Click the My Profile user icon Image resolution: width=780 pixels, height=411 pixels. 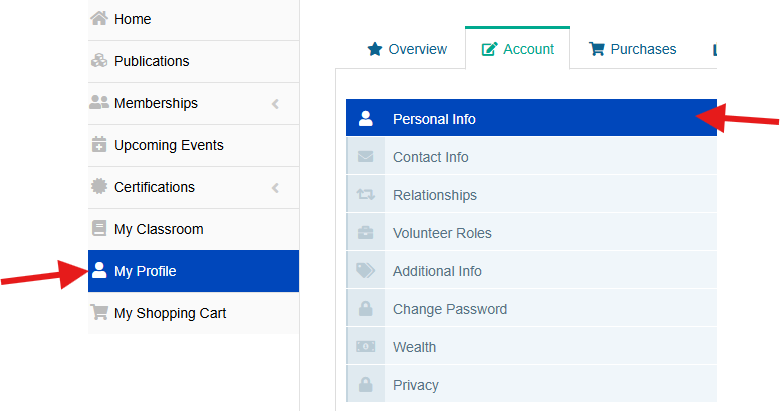99,270
